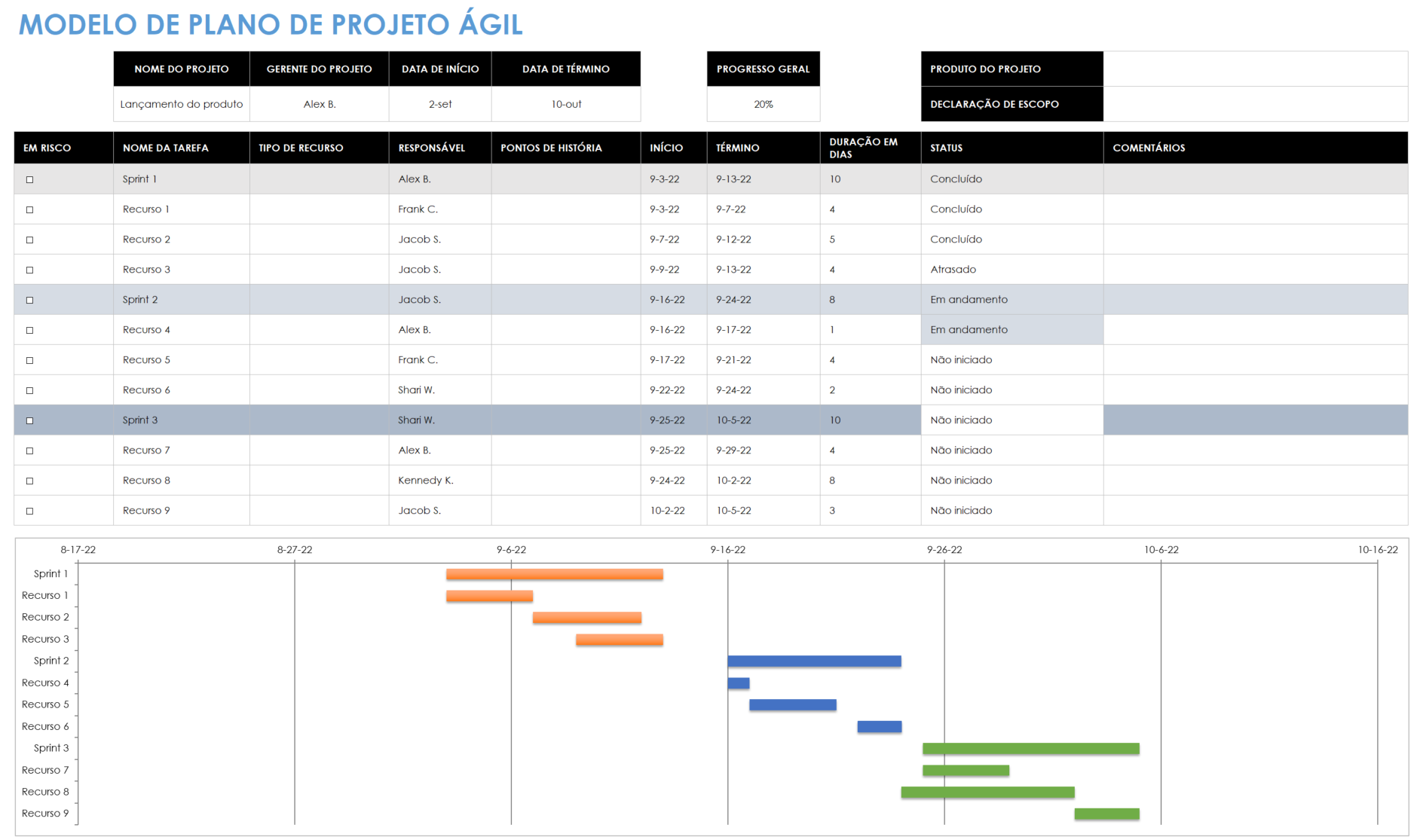This screenshot has width=1420, height=840.
Task: Check the Em Risco box for Sprint 1
Action: pos(29,179)
